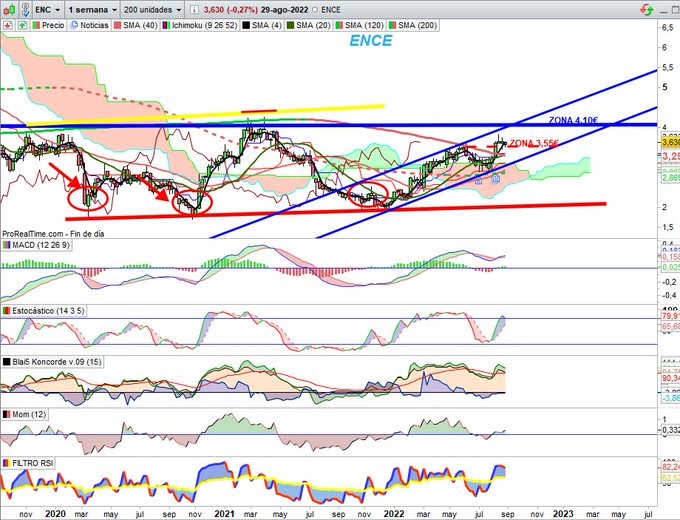The width and height of the screenshot is (680, 520).
Task: Click the black SMA (4) color swatch
Action: (246, 25)
